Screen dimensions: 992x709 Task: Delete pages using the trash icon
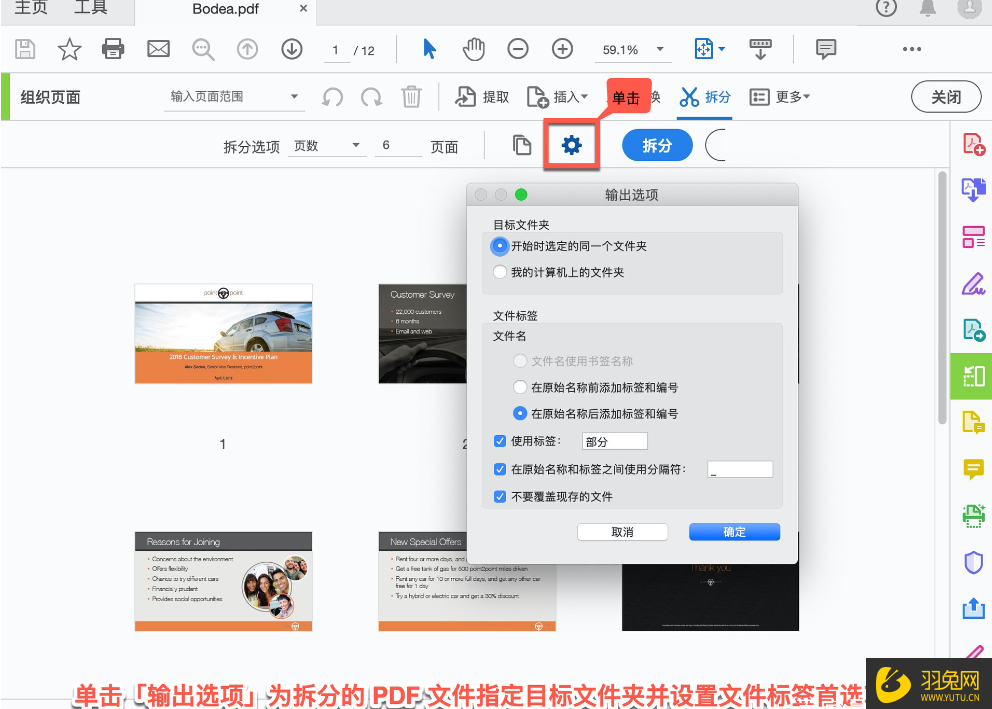pos(413,96)
